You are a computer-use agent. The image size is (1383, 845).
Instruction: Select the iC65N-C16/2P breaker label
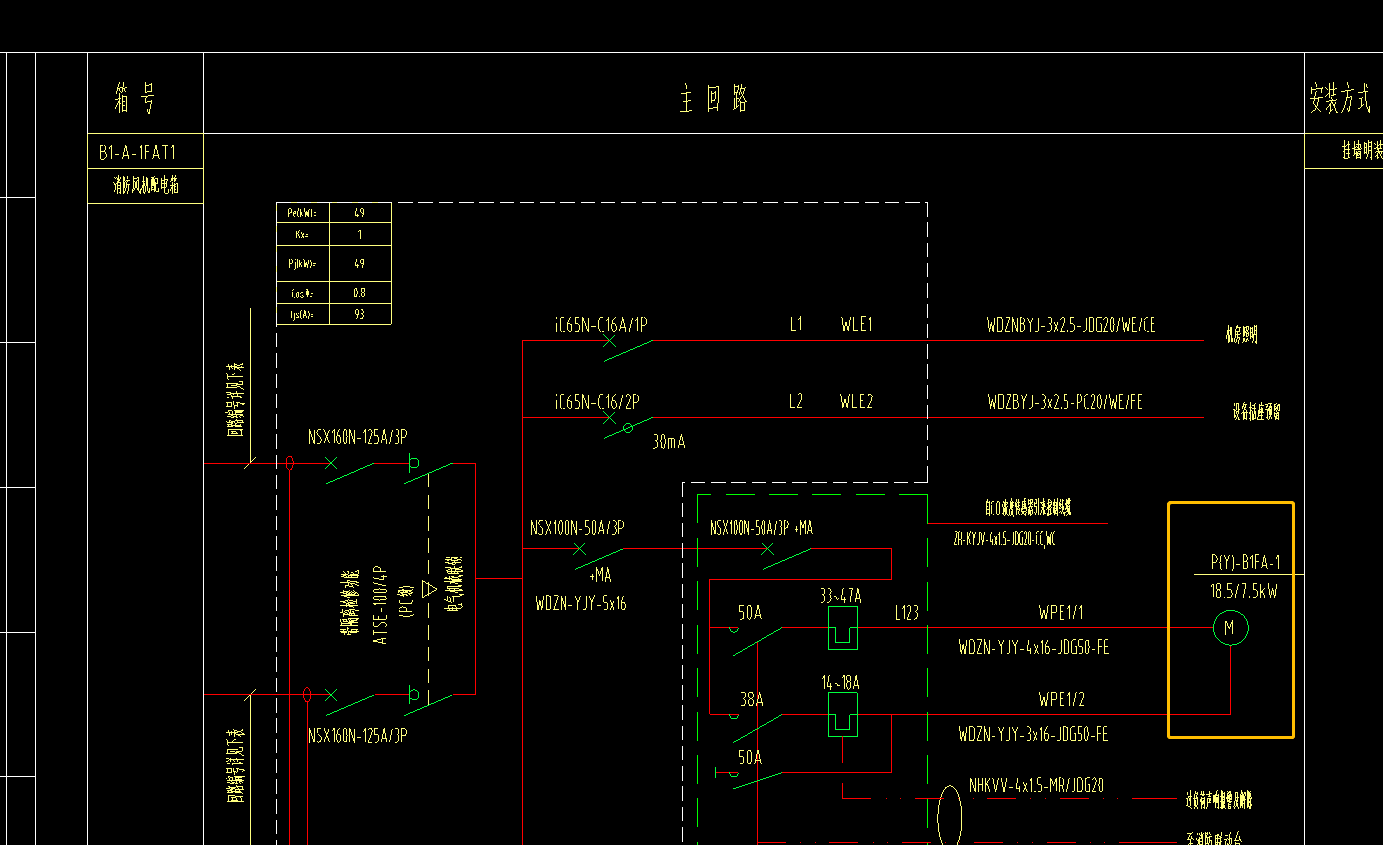pyautogui.click(x=597, y=402)
